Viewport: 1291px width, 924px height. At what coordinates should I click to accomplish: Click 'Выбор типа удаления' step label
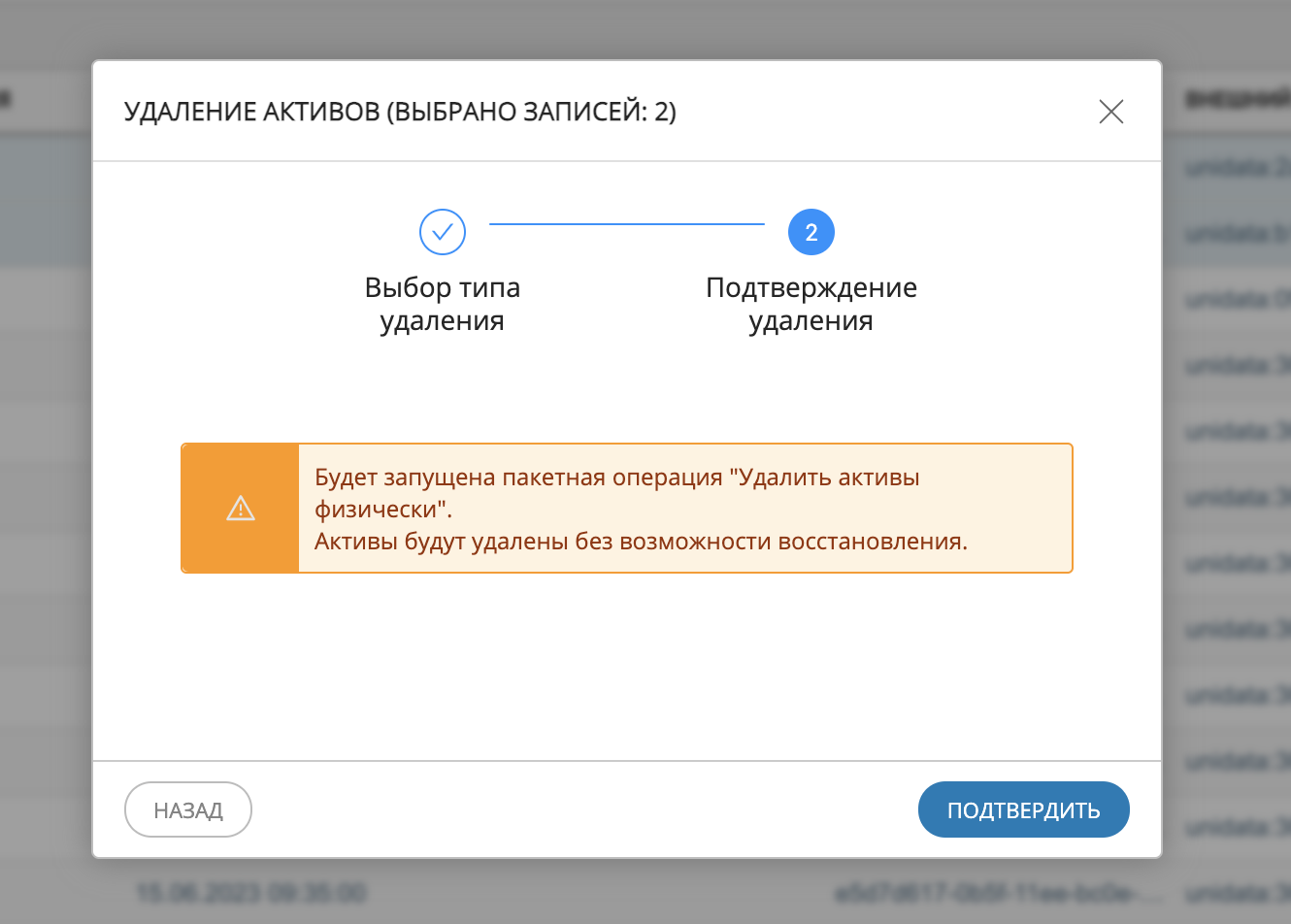click(x=443, y=304)
